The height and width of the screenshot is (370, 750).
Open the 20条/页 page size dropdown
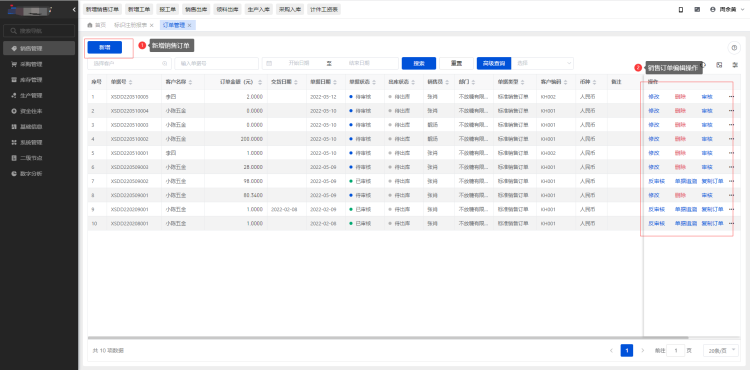(x=721, y=350)
